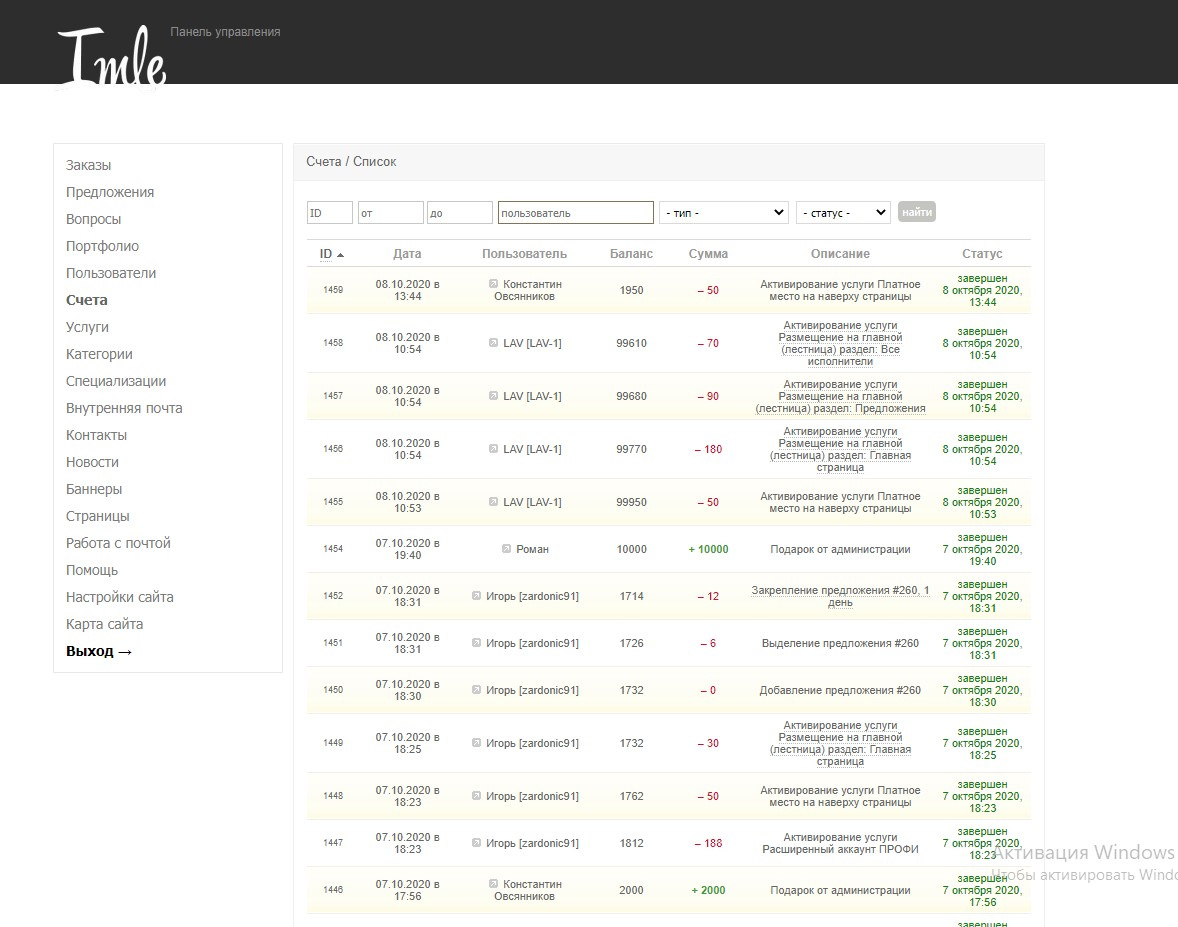This screenshot has width=1178, height=927.
Task: Open user icon in row 1450
Action: coord(476,690)
